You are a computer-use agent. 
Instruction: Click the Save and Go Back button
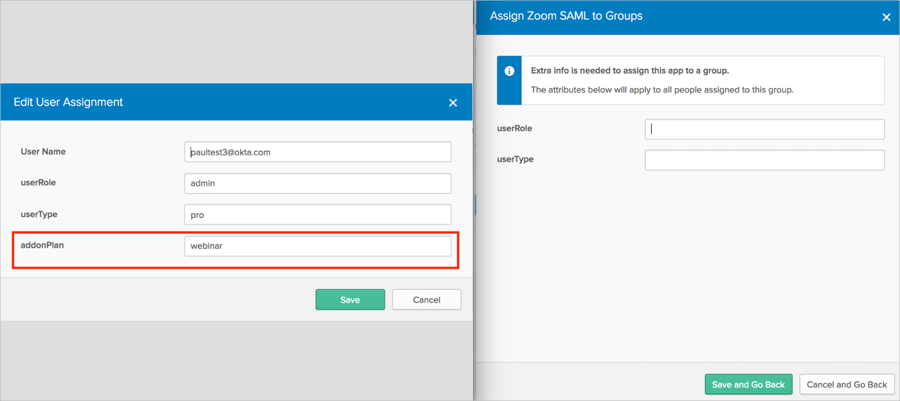[x=749, y=384]
